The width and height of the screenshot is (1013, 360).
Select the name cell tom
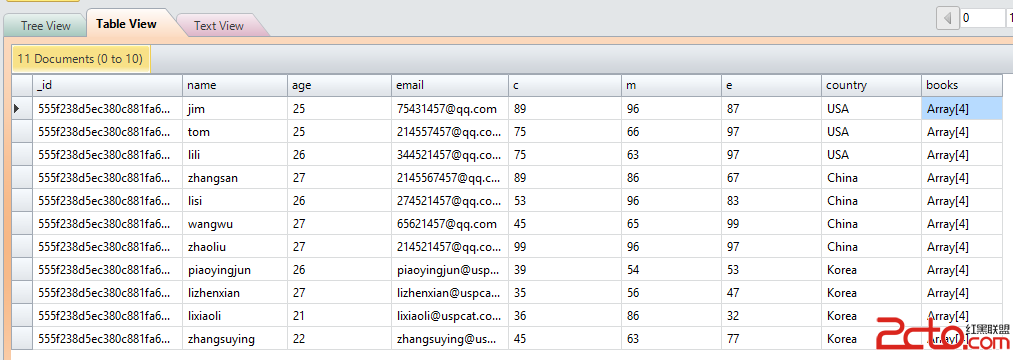pyautogui.click(x=235, y=132)
